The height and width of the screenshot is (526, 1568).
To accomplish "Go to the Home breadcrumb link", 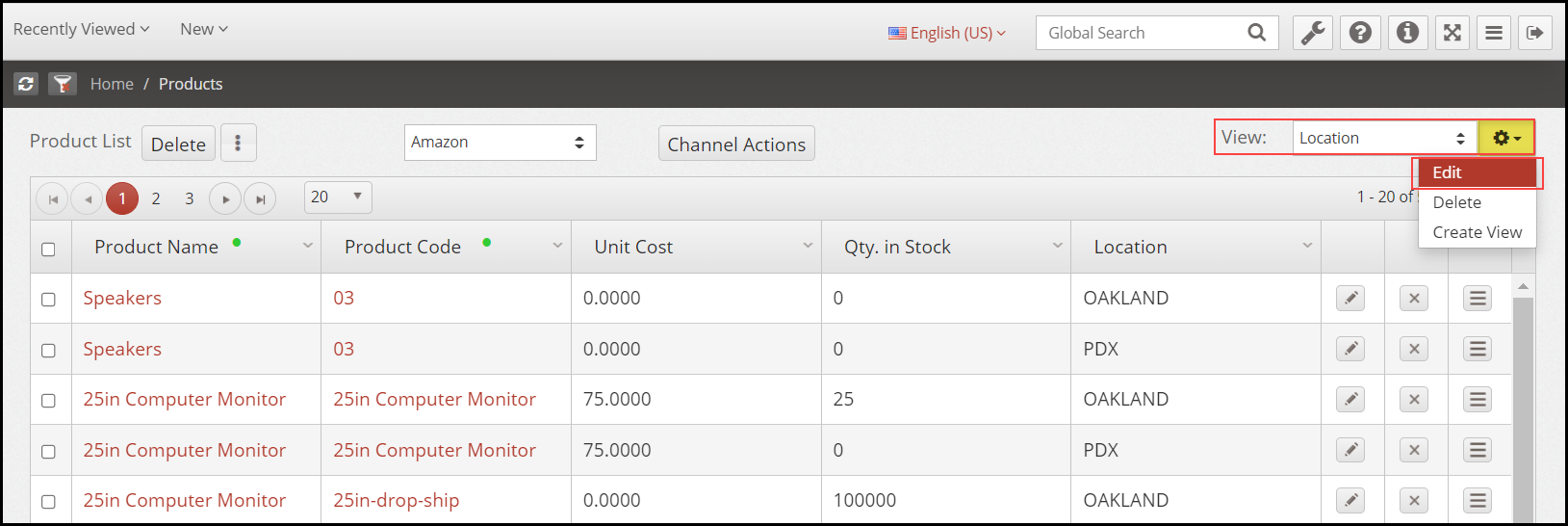I will [112, 84].
